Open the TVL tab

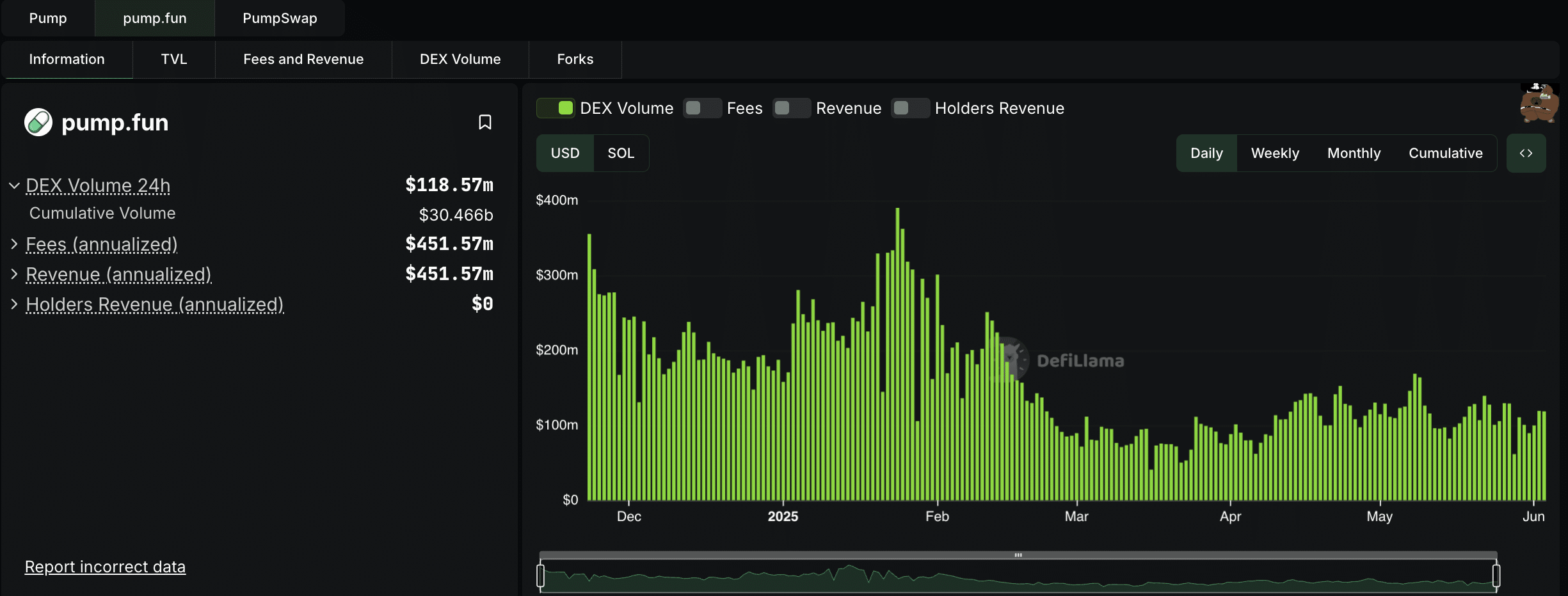[174, 59]
